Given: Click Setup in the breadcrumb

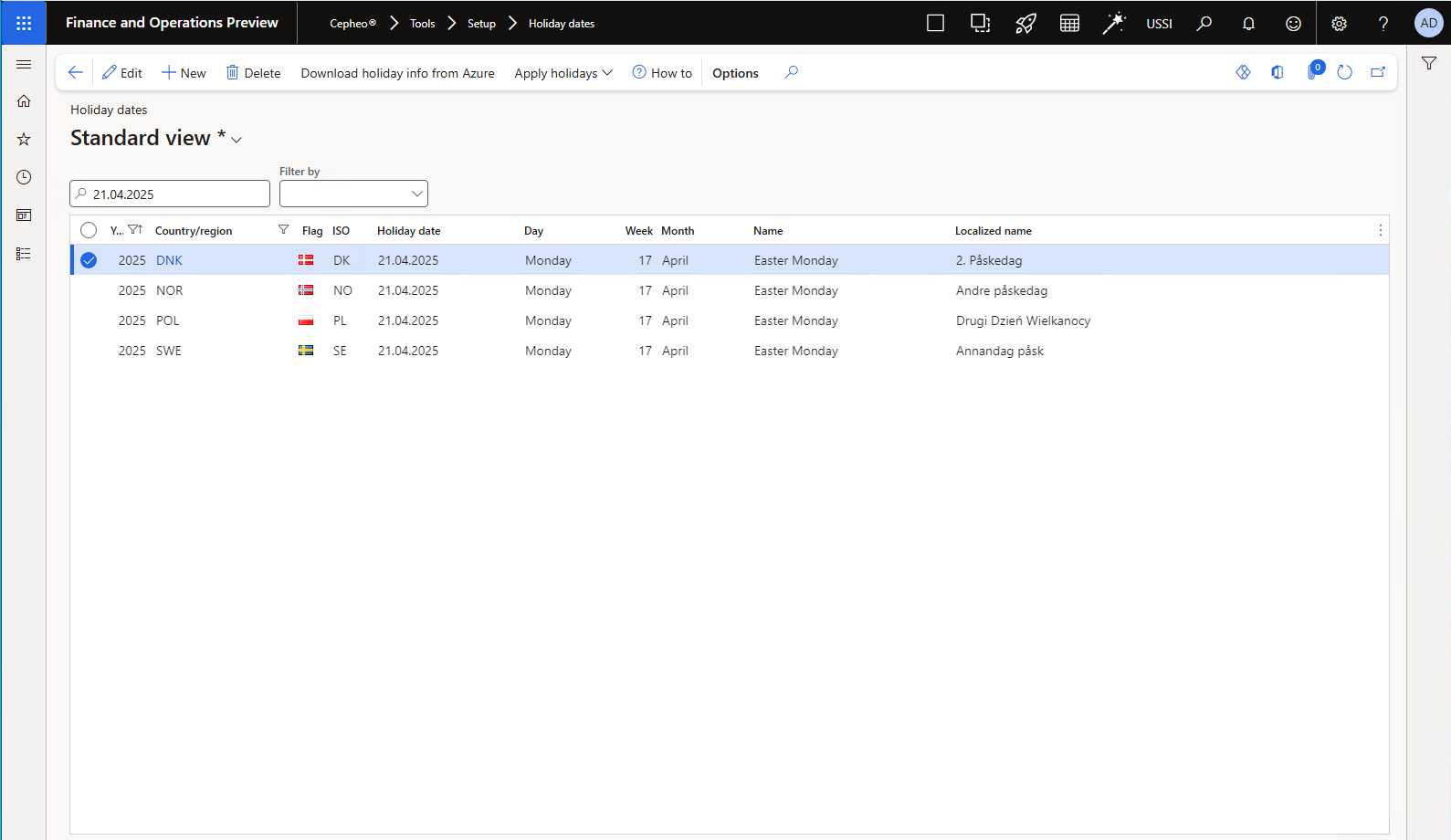Looking at the screenshot, I should pyautogui.click(x=481, y=24).
